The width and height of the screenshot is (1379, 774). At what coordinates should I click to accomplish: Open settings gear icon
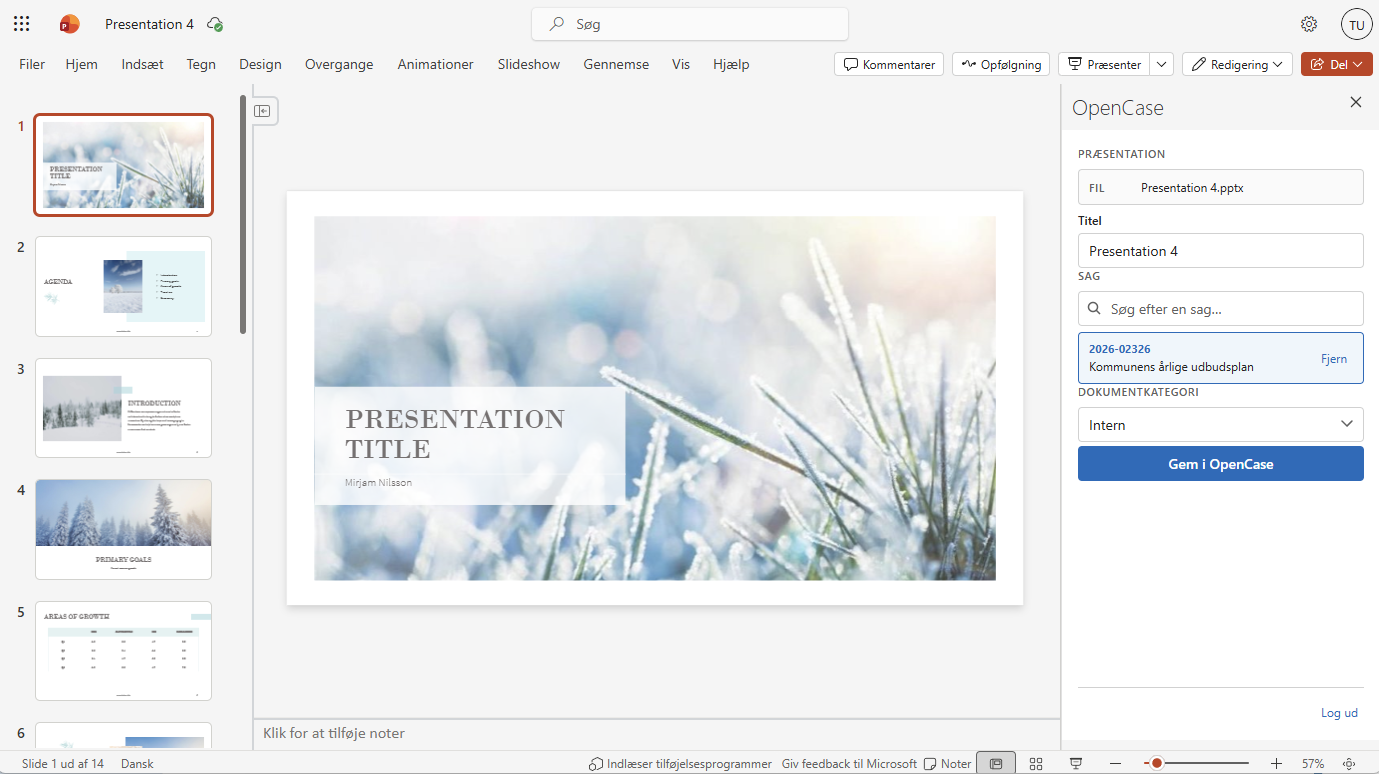(1309, 24)
